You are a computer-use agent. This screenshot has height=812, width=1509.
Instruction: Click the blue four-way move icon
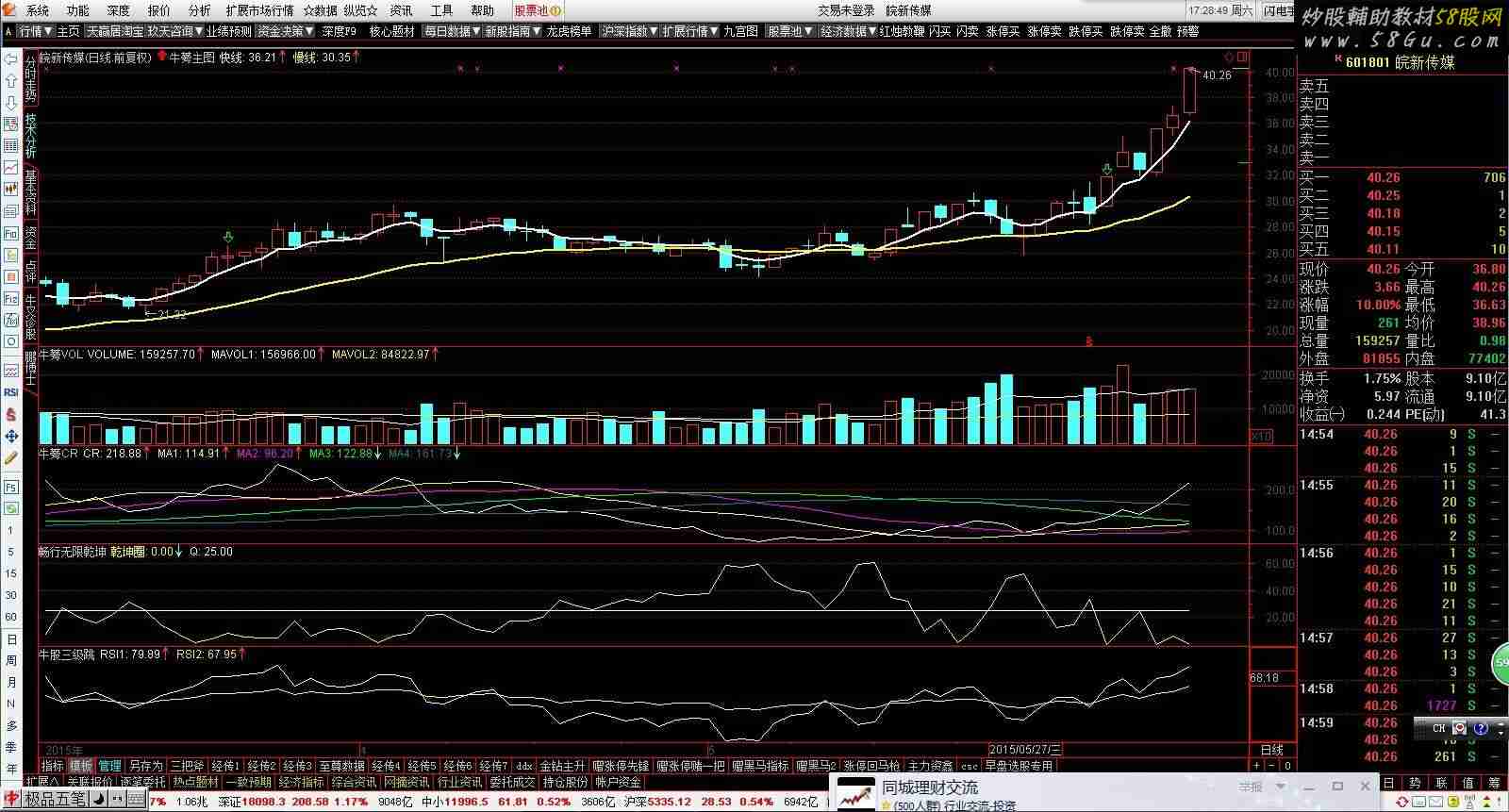[x=11, y=436]
